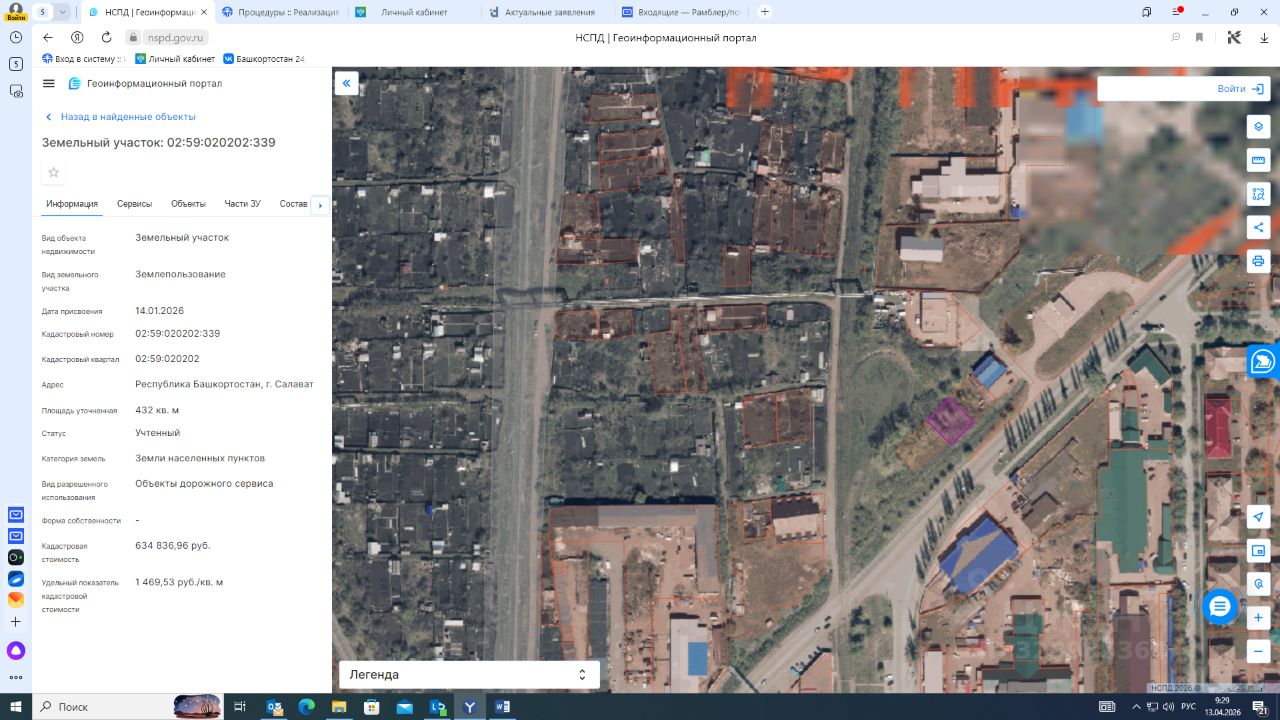Image resolution: width=1280 pixels, height=720 pixels.
Task: Open the Alice assistant purple icon
Action: 16,651
